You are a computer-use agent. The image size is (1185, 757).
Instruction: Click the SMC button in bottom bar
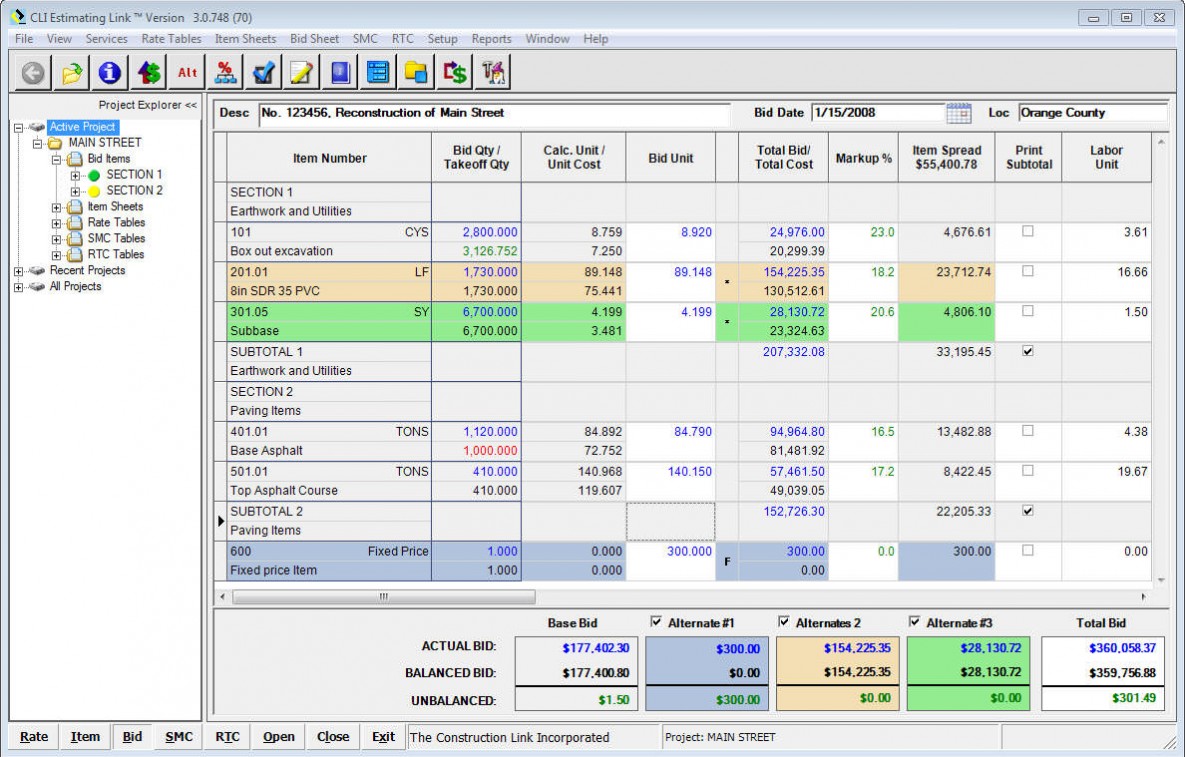point(179,737)
